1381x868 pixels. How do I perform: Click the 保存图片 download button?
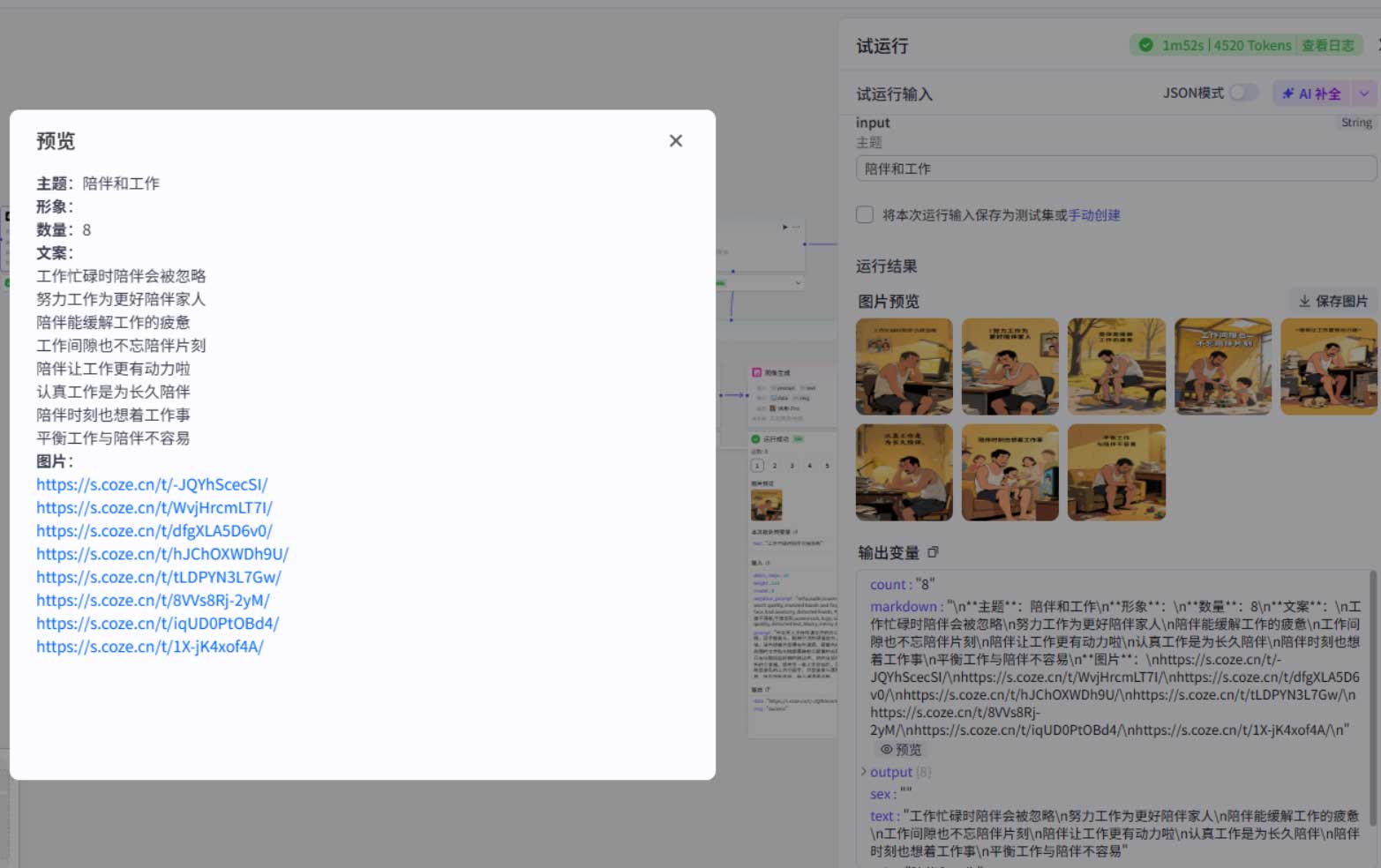point(1333,301)
